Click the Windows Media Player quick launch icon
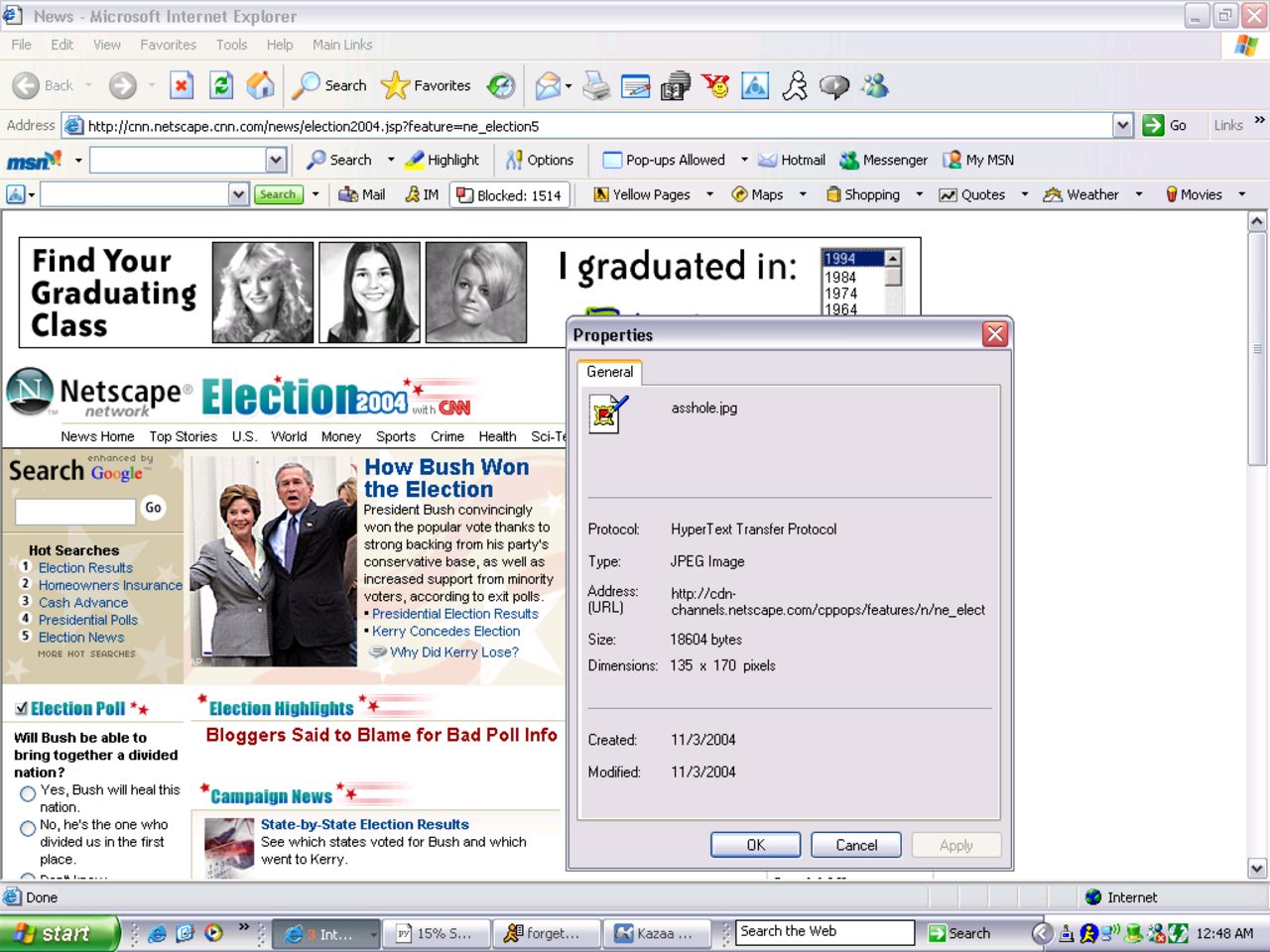 [213, 933]
